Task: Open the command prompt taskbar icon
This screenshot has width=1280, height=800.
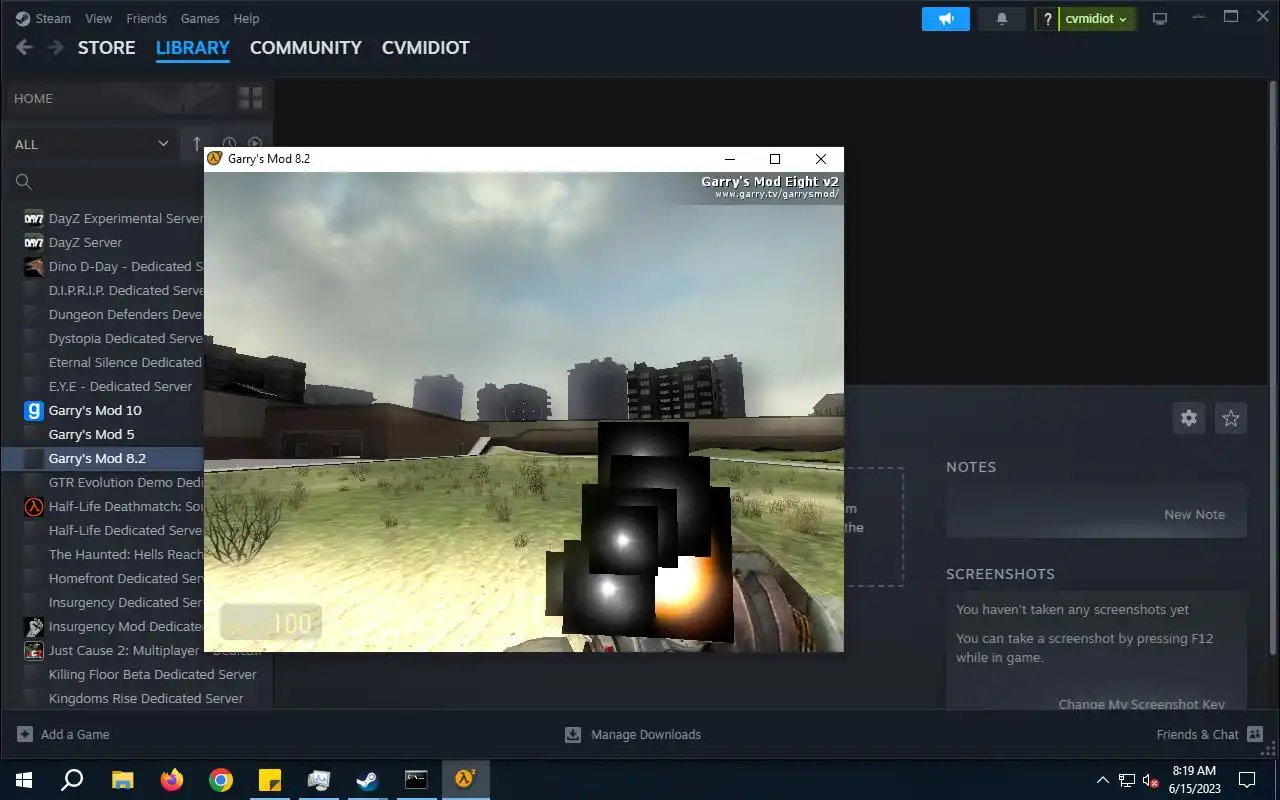Action: [416, 780]
